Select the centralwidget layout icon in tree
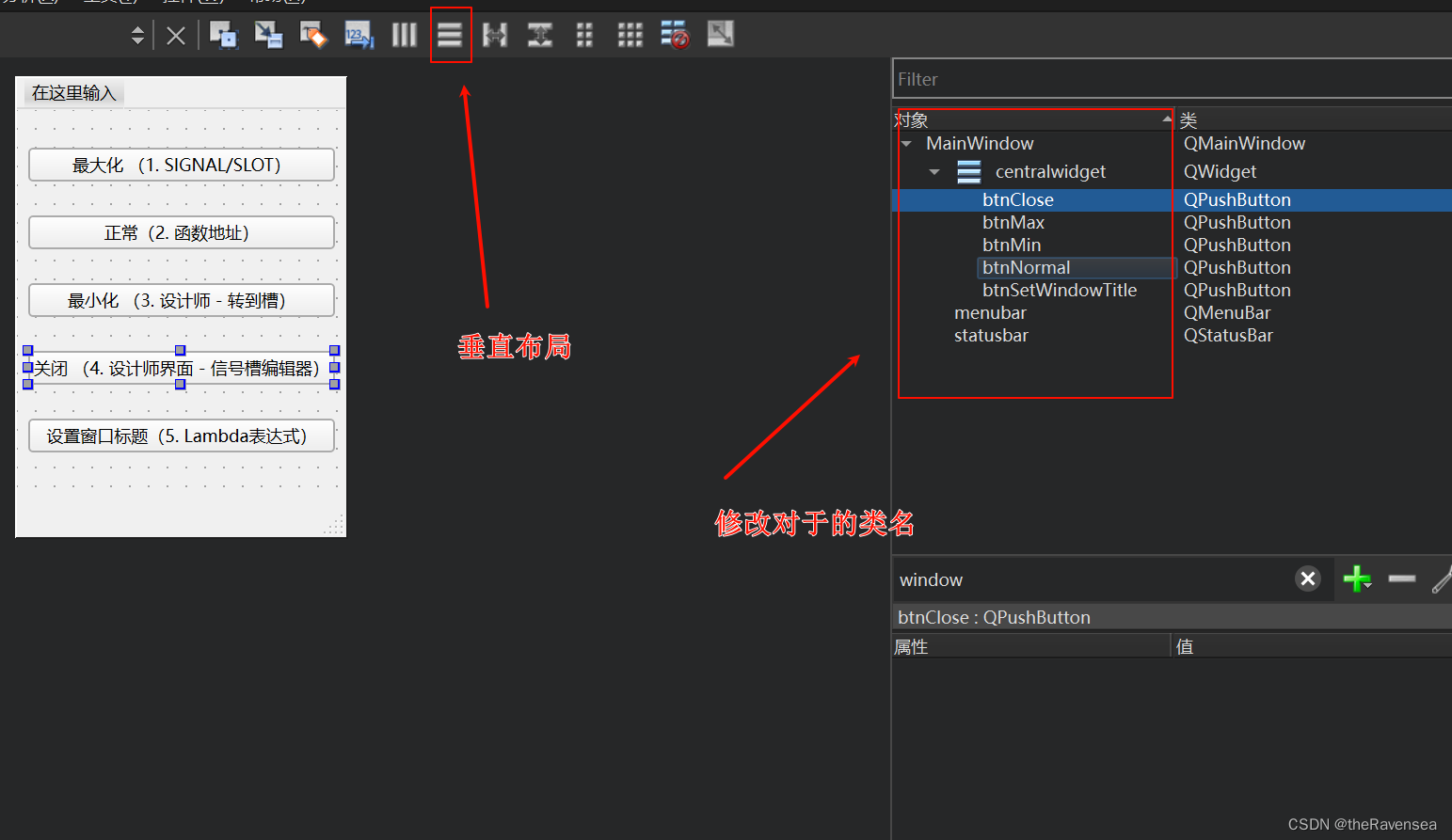 pos(969,171)
